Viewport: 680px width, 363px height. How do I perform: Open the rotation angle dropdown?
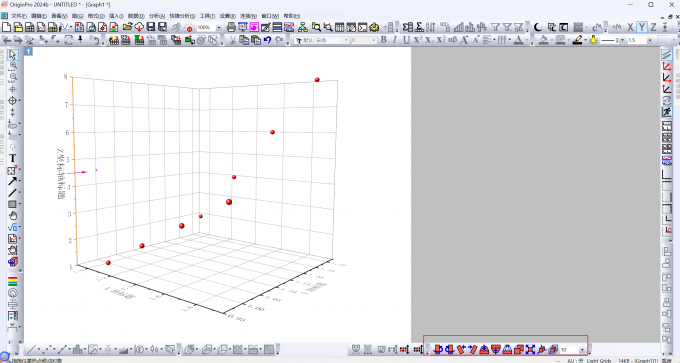[x=582, y=350]
